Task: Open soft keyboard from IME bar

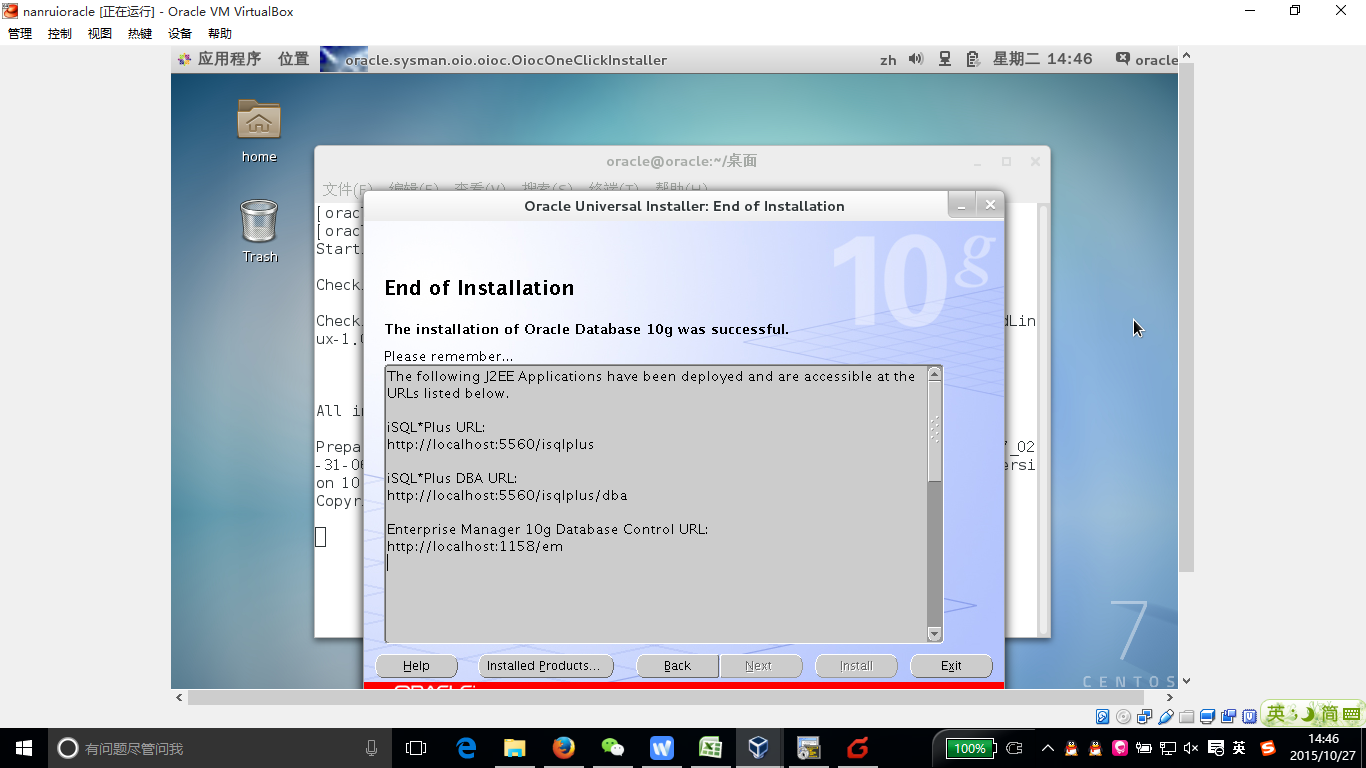Action: coord(1351,714)
